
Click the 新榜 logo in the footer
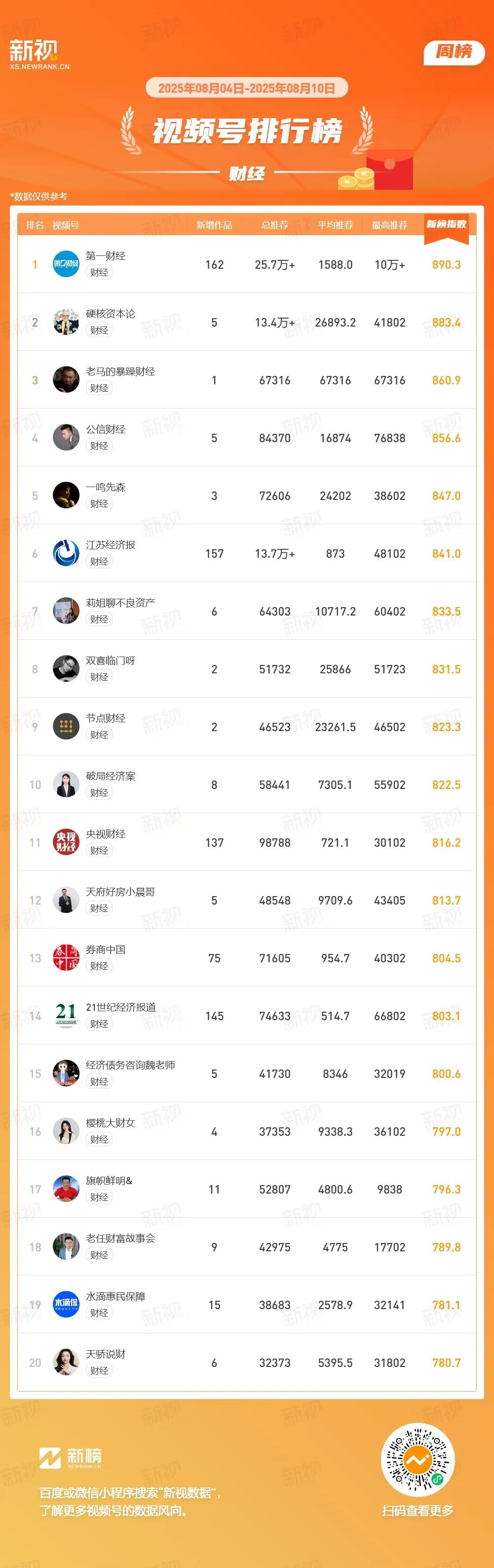point(71,1458)
